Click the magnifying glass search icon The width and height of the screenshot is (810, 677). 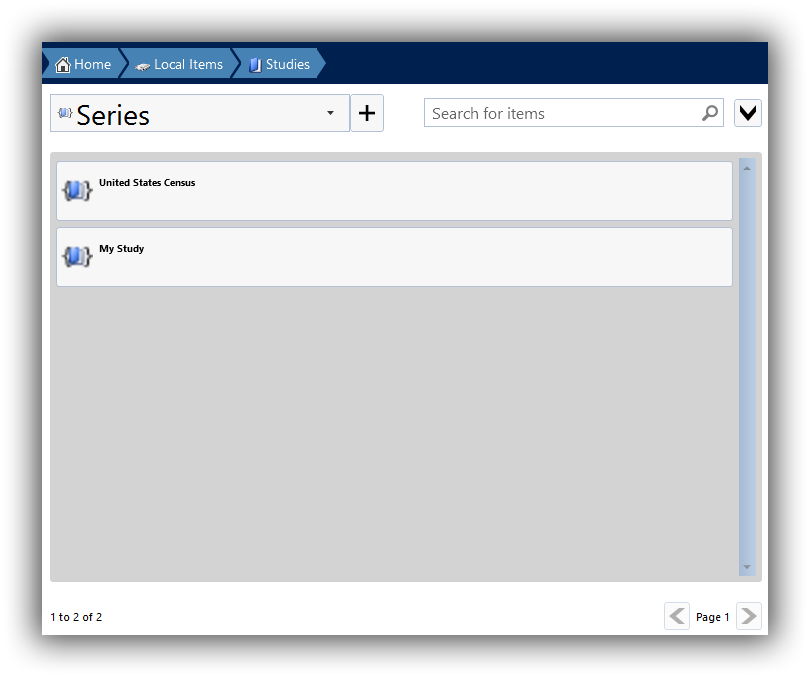tap(710, 113)
